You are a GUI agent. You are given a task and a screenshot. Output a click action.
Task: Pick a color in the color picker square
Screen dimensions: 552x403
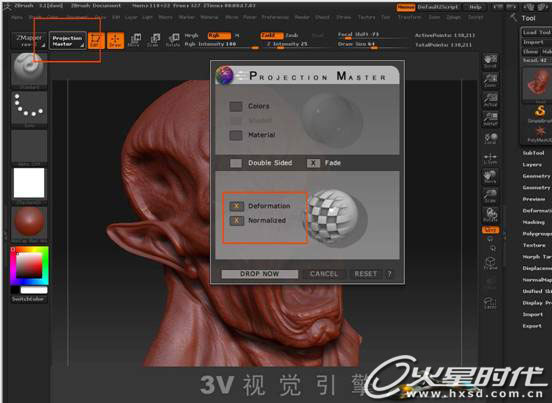[29, 265]
